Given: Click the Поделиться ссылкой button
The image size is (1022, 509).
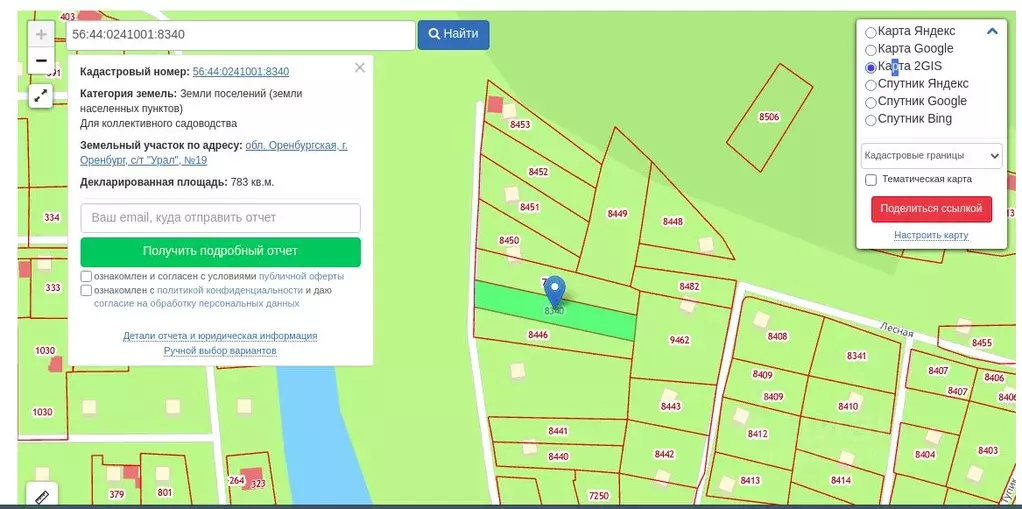Looking at the screenshot, I should (x=931, y=209).
